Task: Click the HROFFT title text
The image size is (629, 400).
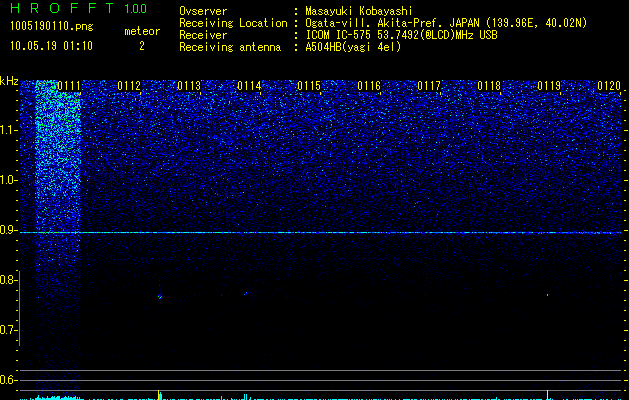Action: (62, 8)
